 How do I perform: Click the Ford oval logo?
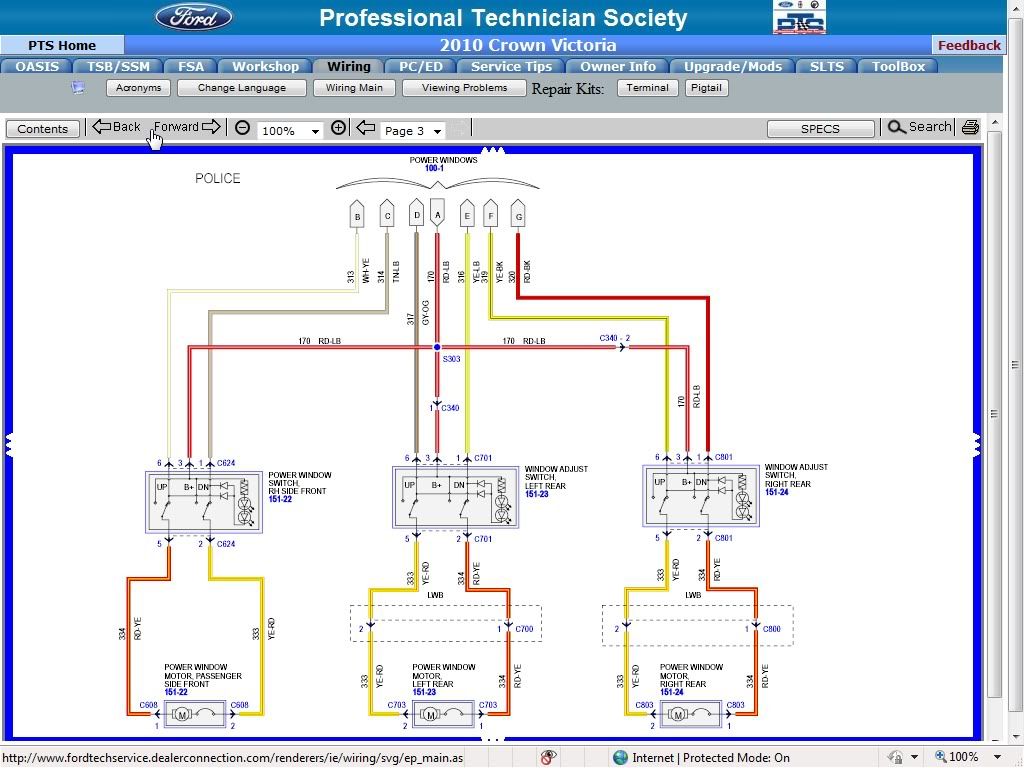(x=194, y=17)
